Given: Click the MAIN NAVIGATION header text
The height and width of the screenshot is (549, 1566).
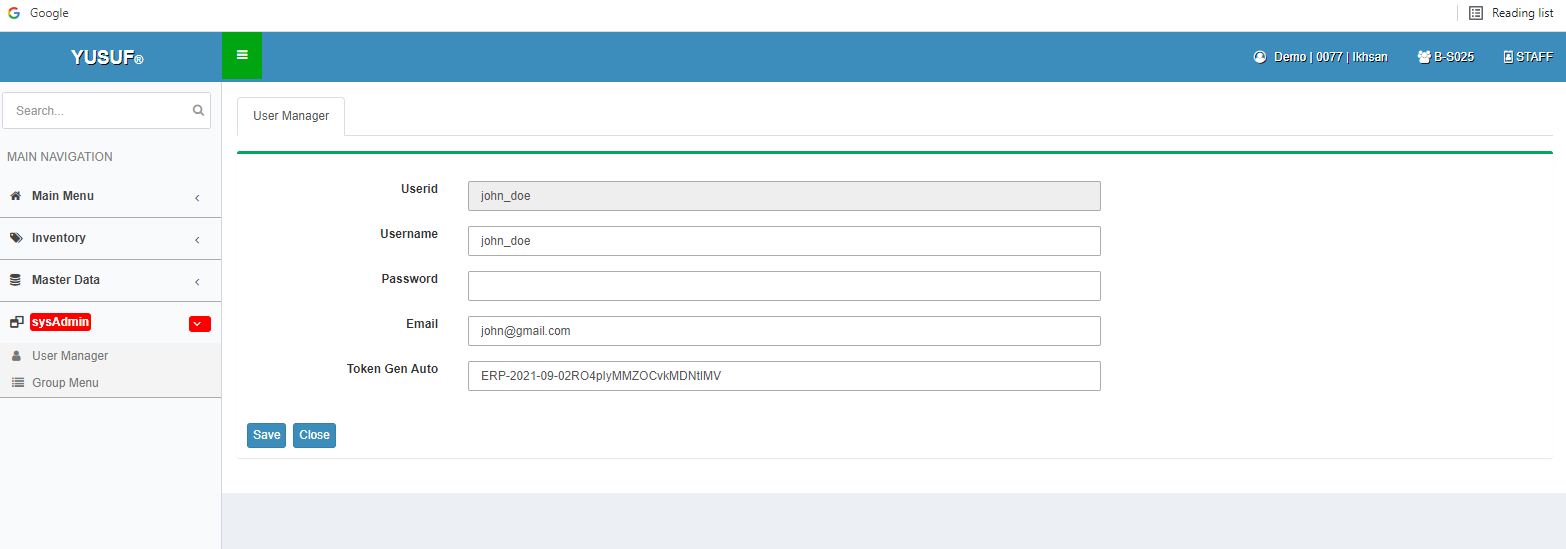Looking at the screenshot, I should 60,157.
